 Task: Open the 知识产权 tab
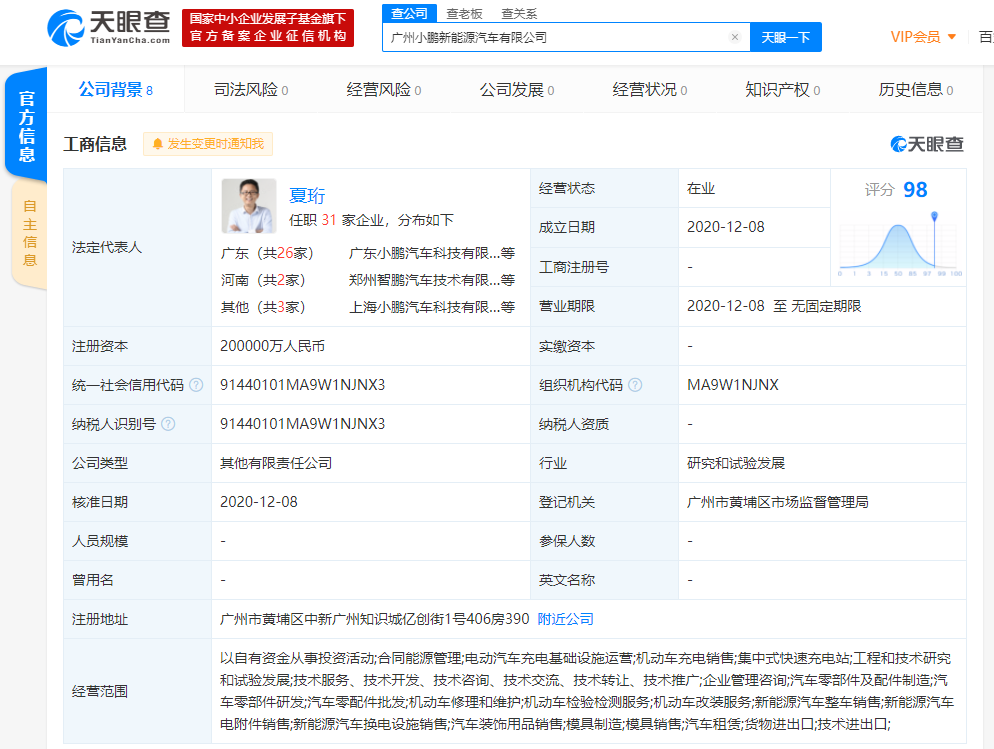pos(776,89)
